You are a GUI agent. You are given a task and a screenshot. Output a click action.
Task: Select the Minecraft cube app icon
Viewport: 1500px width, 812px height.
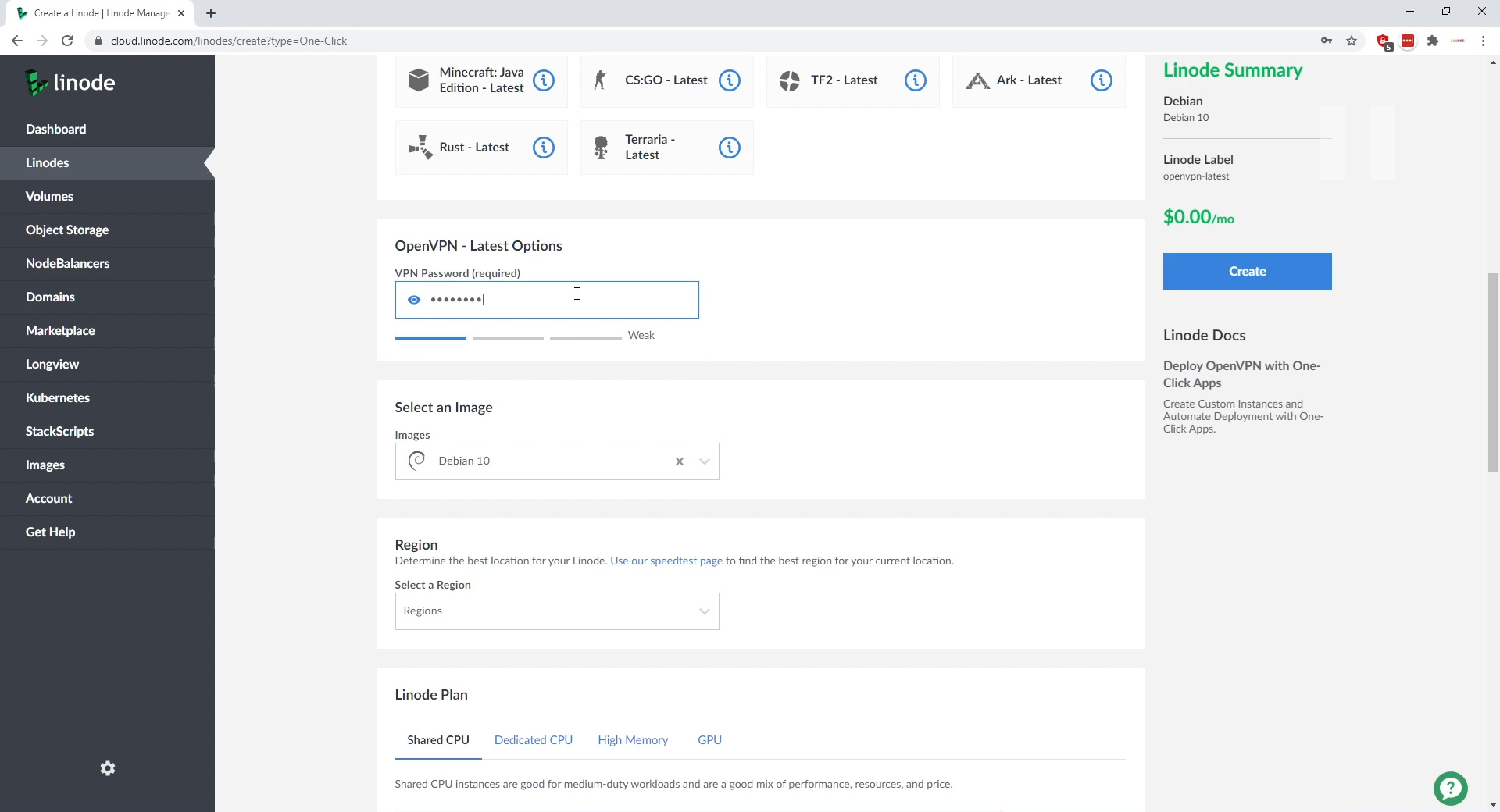(x=419, y=80)
